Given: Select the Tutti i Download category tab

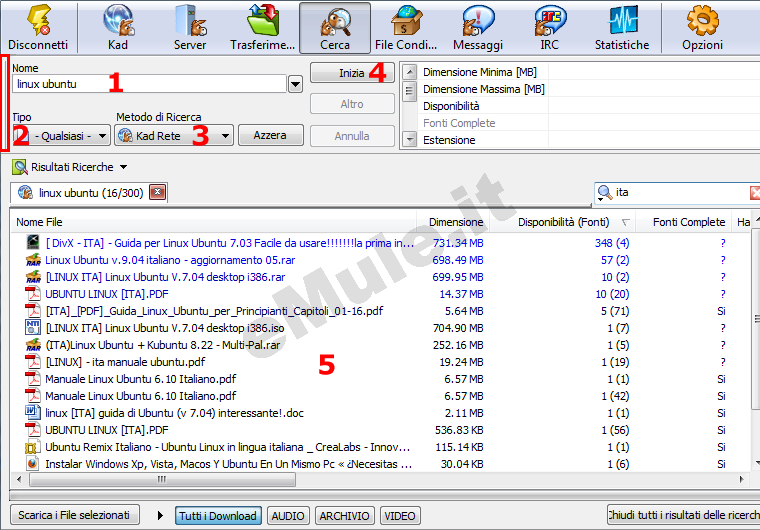Looking at the screenshot, I should [x=218, y=515].
